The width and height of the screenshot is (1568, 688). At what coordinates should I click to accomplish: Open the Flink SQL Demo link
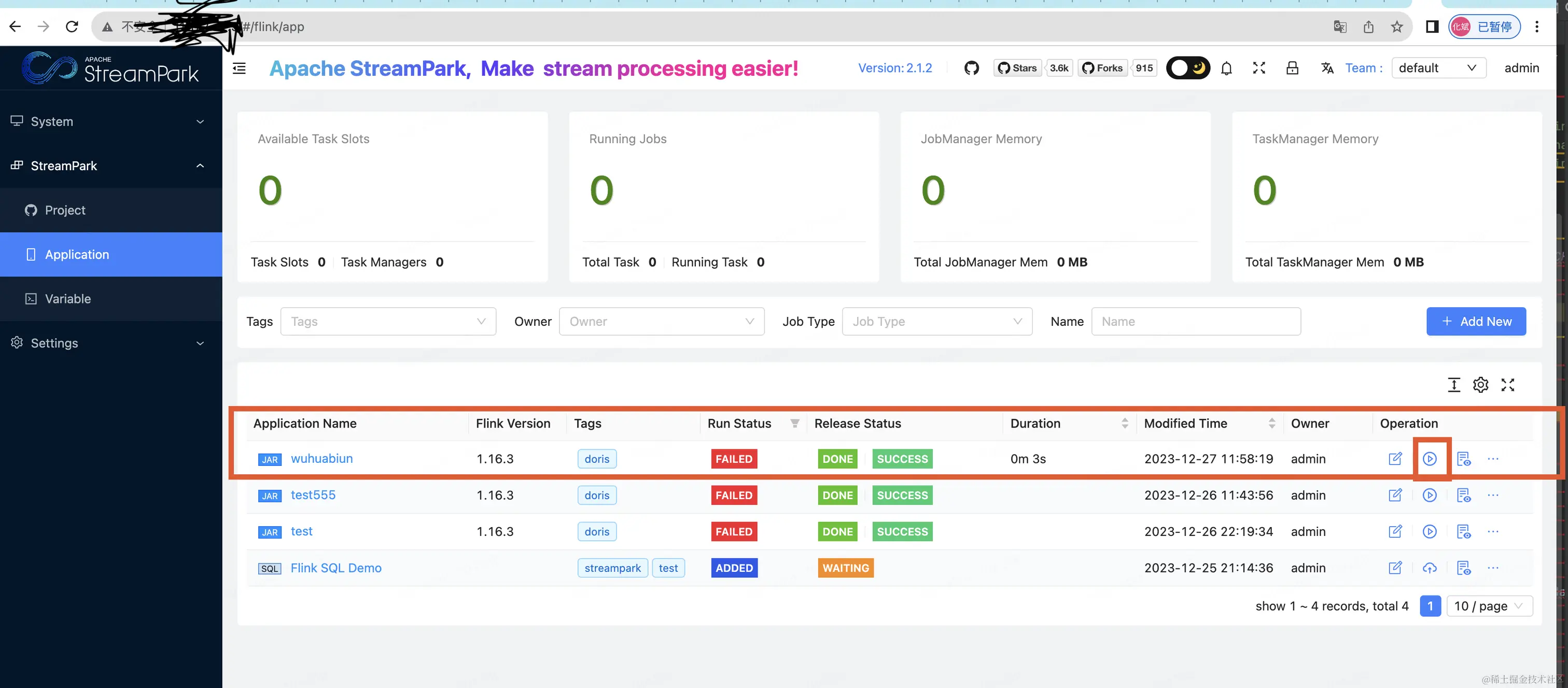(336, 568)
